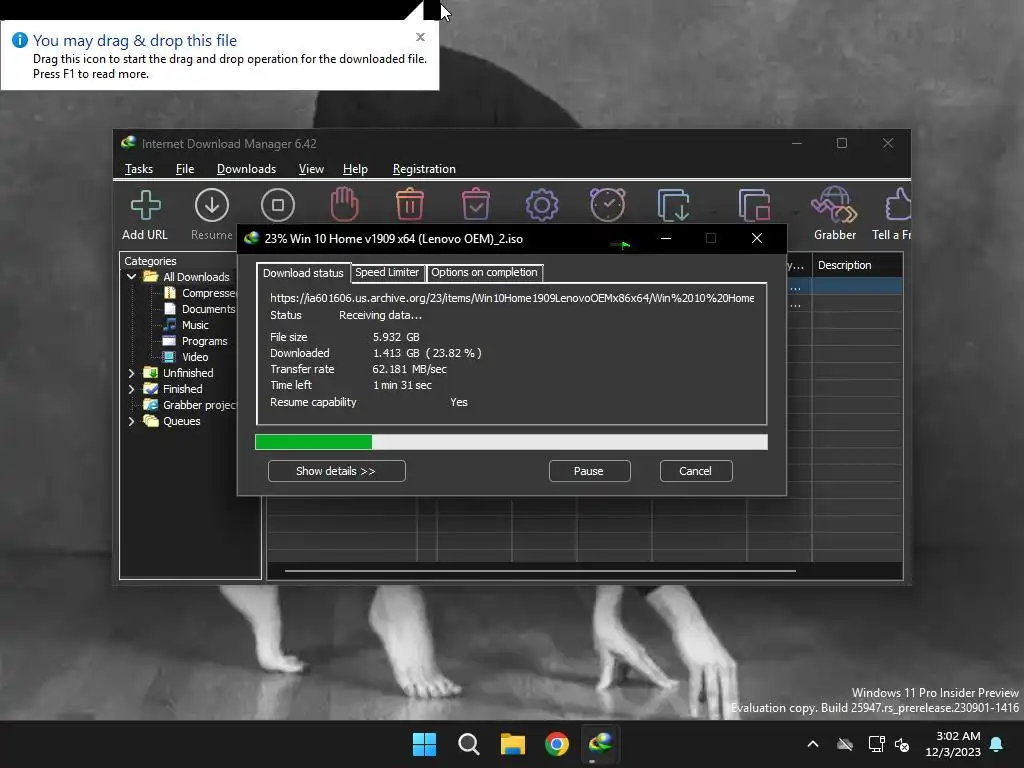Open the Grabber tool icon
The image size is (1024, 768).
pyautogui.click(x=834, y=204)
